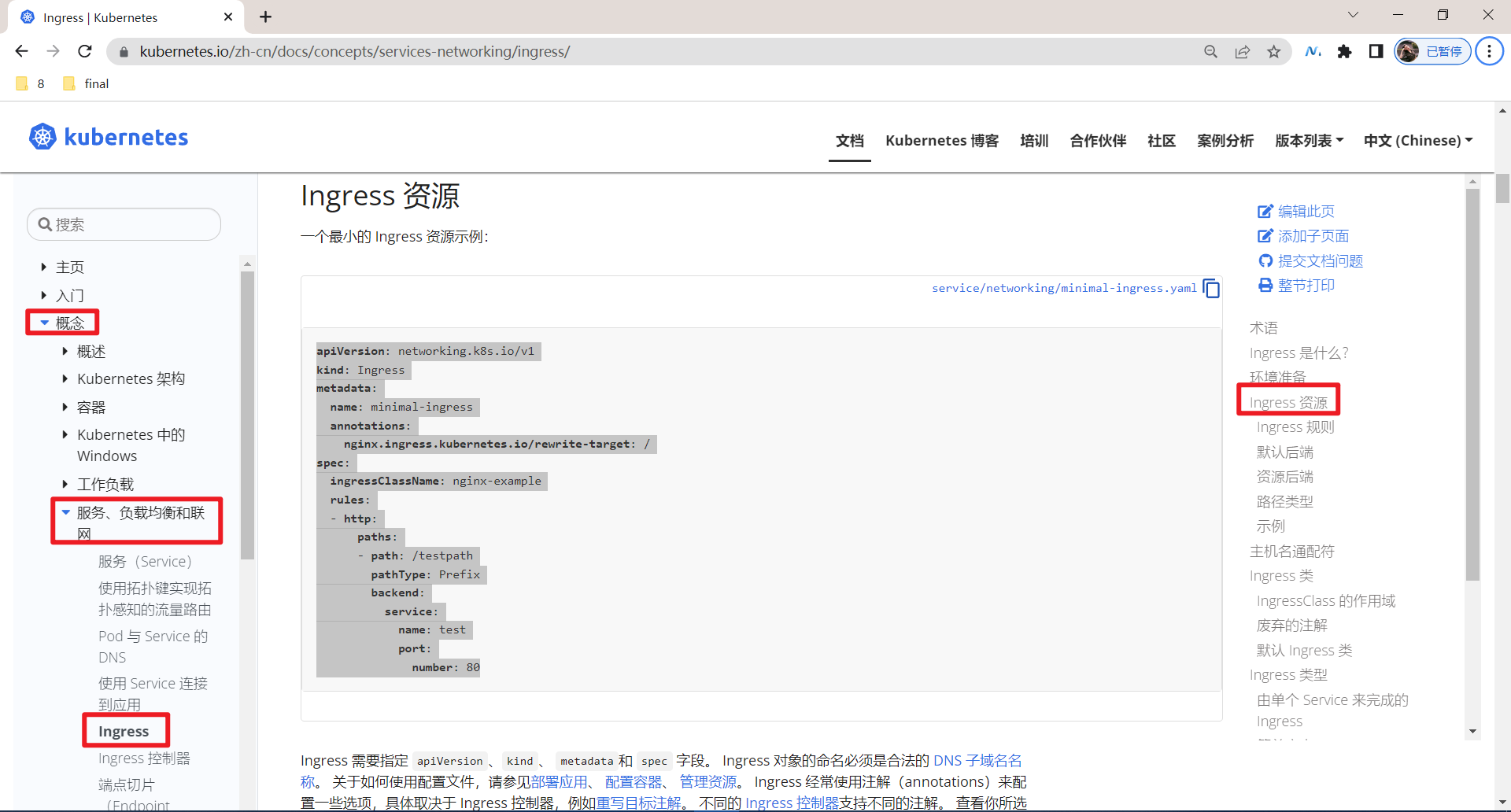The width and height of the screenshot is (1511, 812).
Task: Open the tab search chevron
Action: (x=1353, y=15)
